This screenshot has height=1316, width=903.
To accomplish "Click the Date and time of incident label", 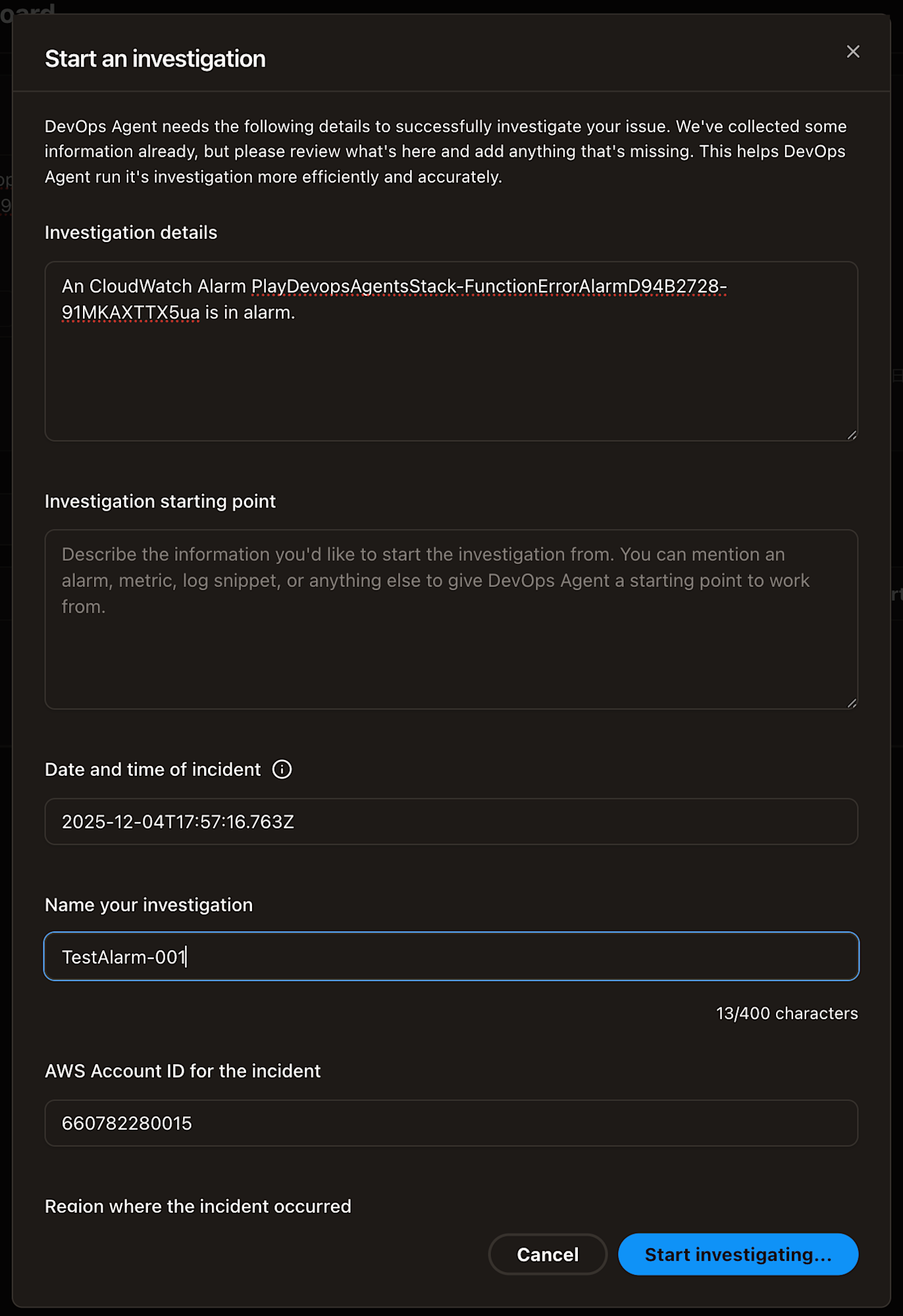I will (x=153, y=770).
